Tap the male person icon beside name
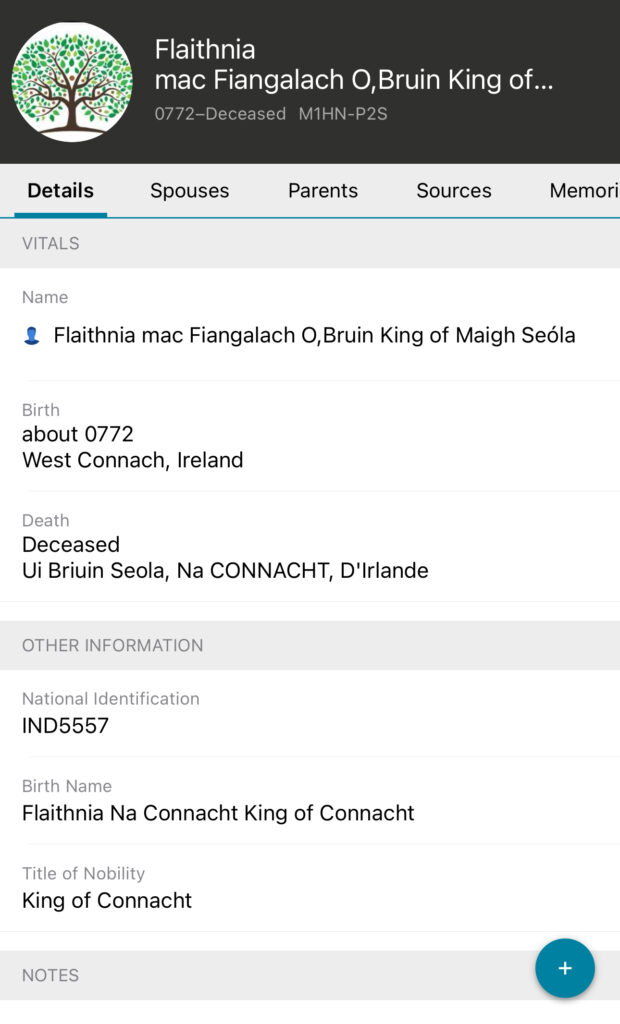This screenshot has width=620, height=1024. [x=31, y=336]
